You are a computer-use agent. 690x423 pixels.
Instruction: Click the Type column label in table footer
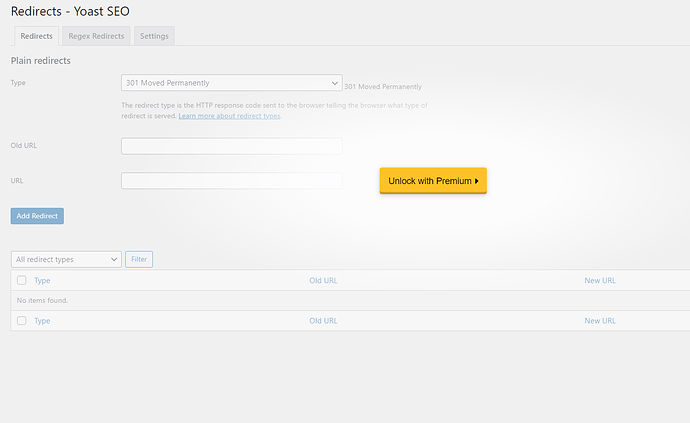click(42, 321)
